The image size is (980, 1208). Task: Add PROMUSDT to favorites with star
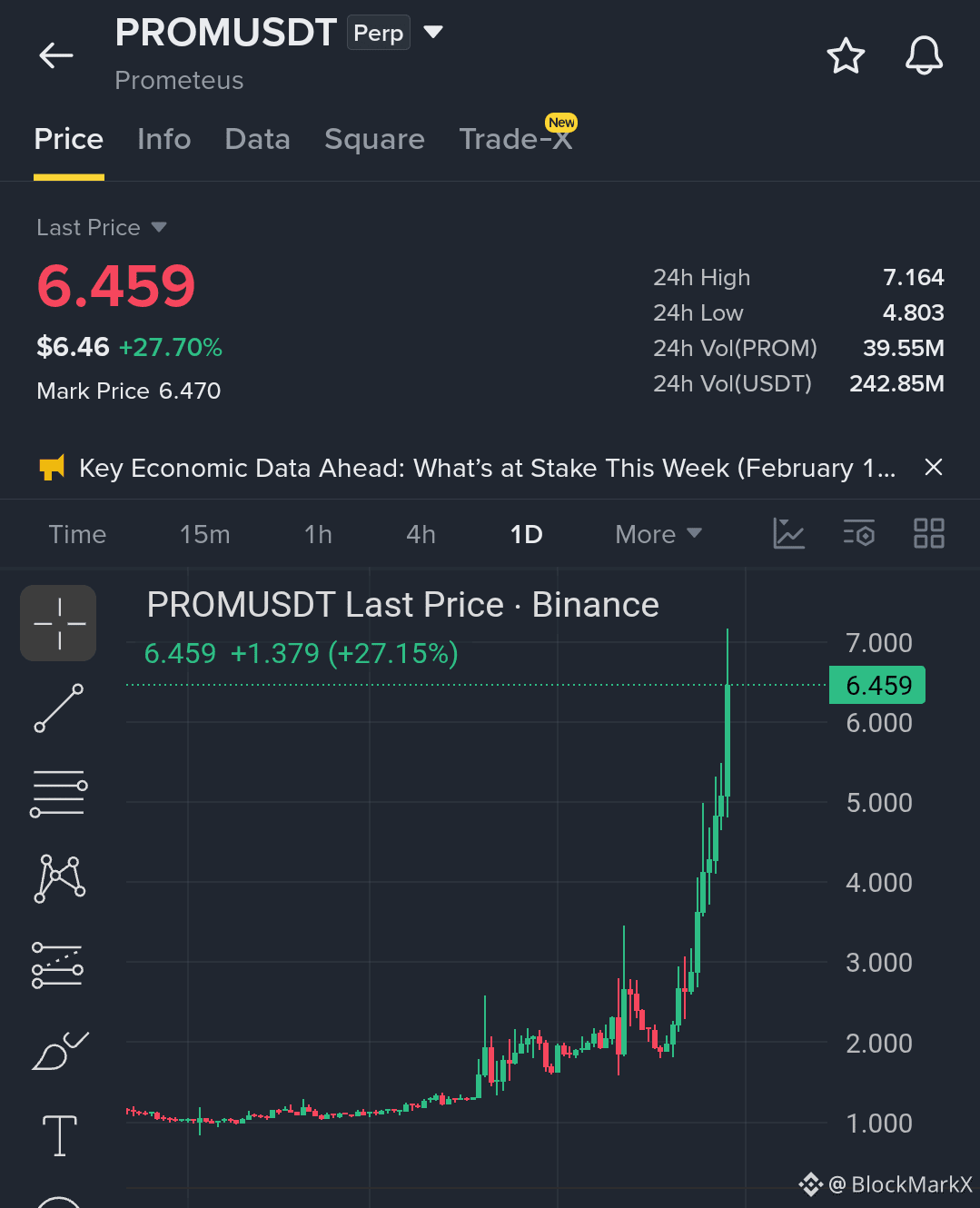846,55
